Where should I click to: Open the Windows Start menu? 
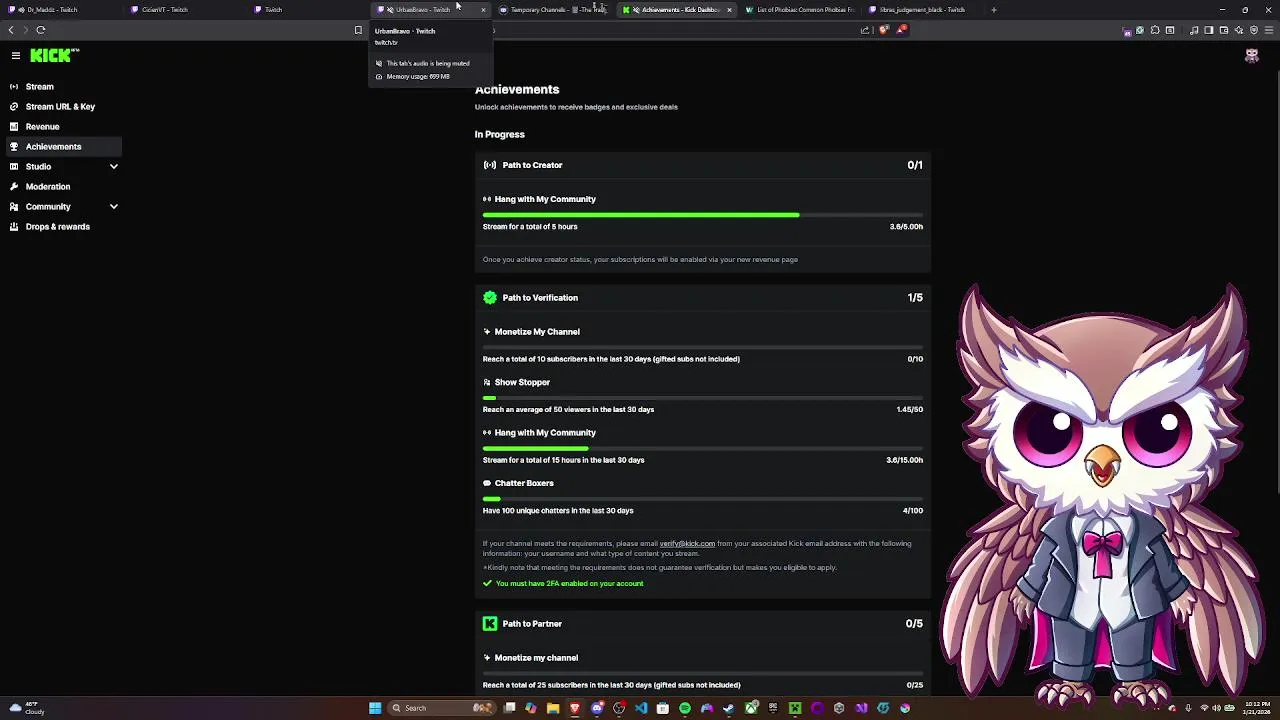click(x=375, y=708)
